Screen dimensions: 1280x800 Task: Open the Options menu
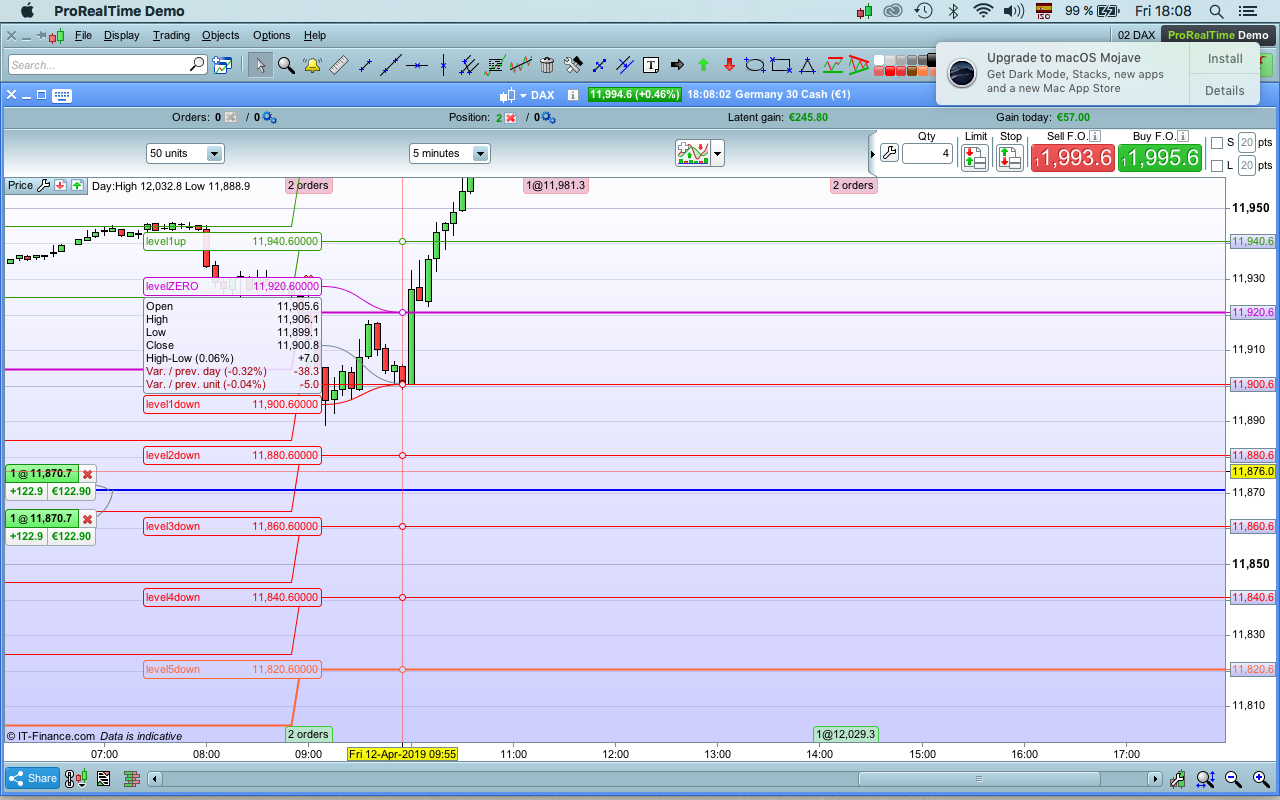pos(271,35)
